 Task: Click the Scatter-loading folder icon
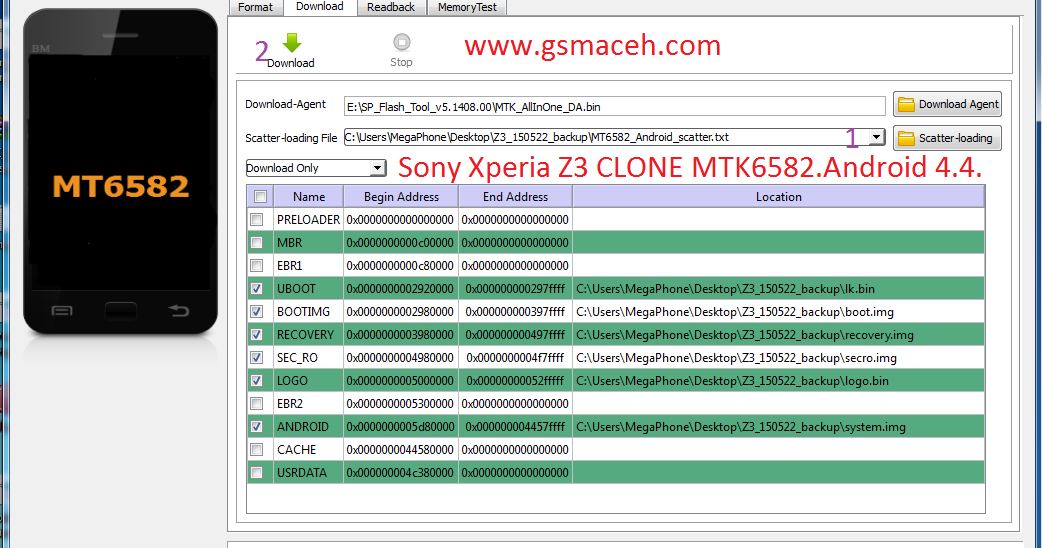(x=906, y=138)
